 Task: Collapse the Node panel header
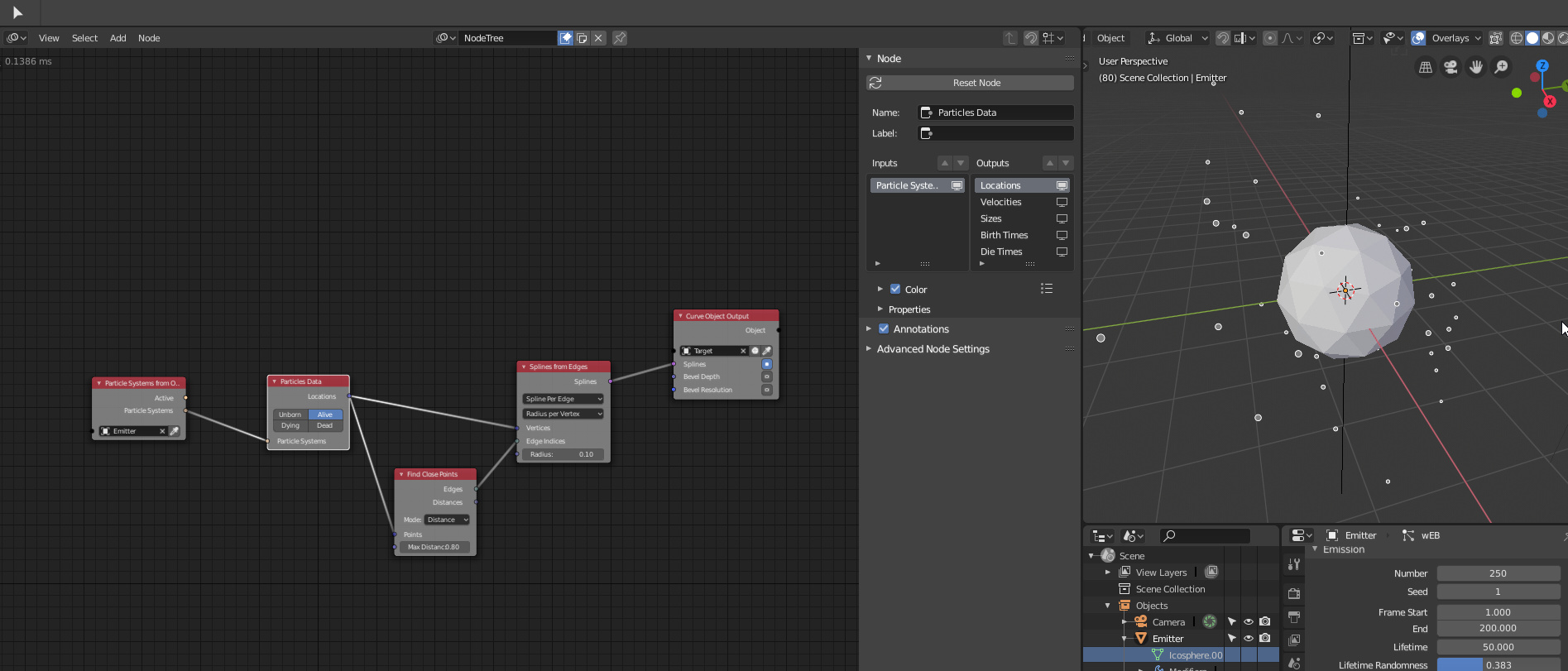click(x=869, y=59)
